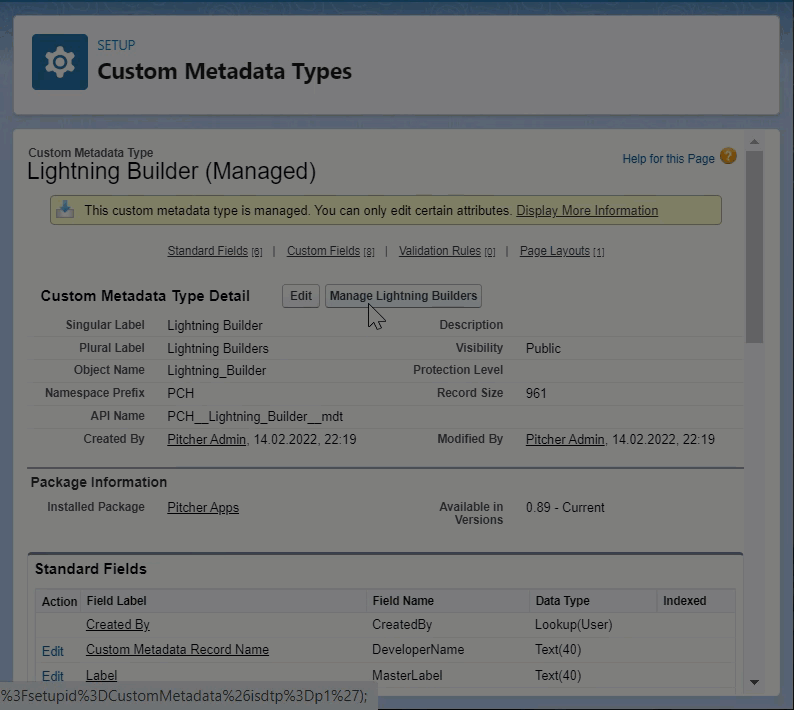
Task: Jump to Page Layouts section link
Action: 555,251
